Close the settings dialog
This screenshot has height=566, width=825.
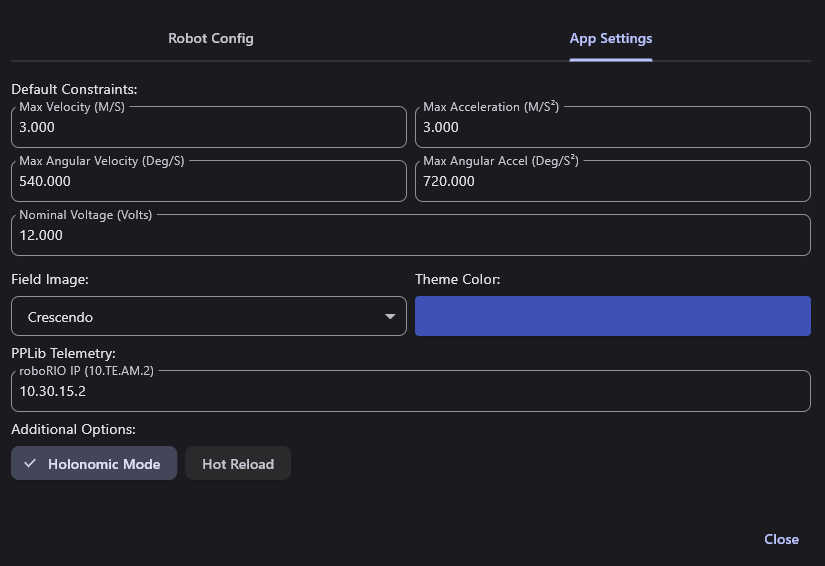click(781, 539)
